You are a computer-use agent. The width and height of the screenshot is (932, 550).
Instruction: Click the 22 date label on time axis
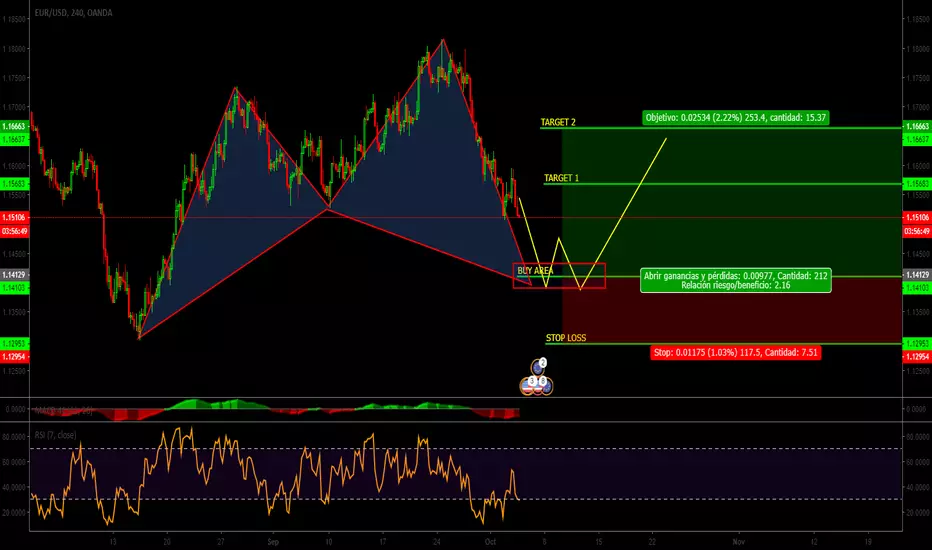652,542
